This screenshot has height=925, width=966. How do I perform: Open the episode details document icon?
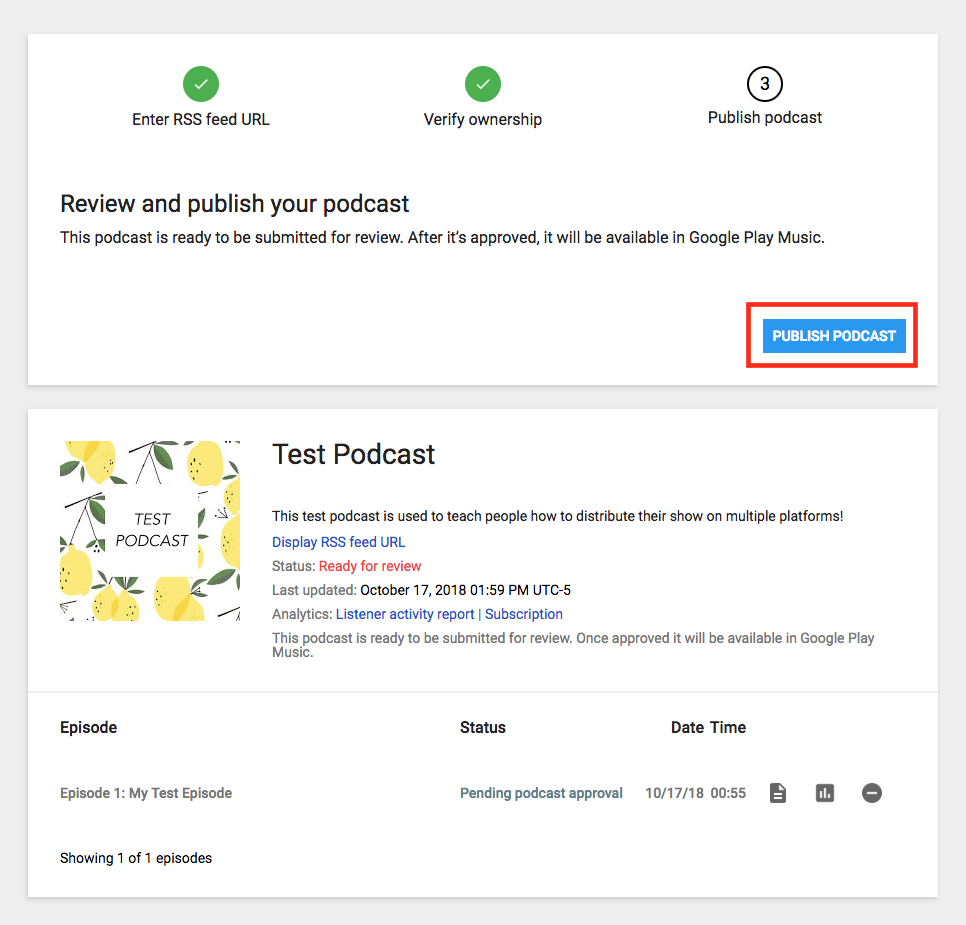tap(778, 793)
